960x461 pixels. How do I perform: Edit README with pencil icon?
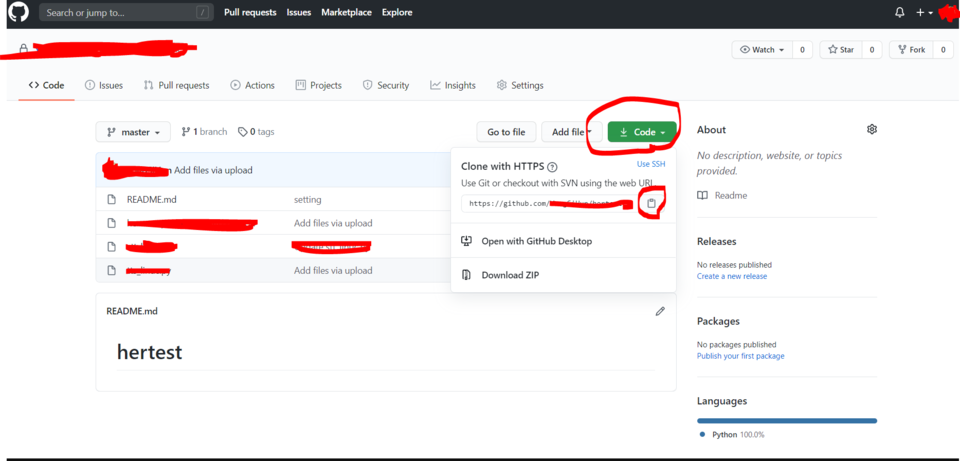click(x=659, y=311)
